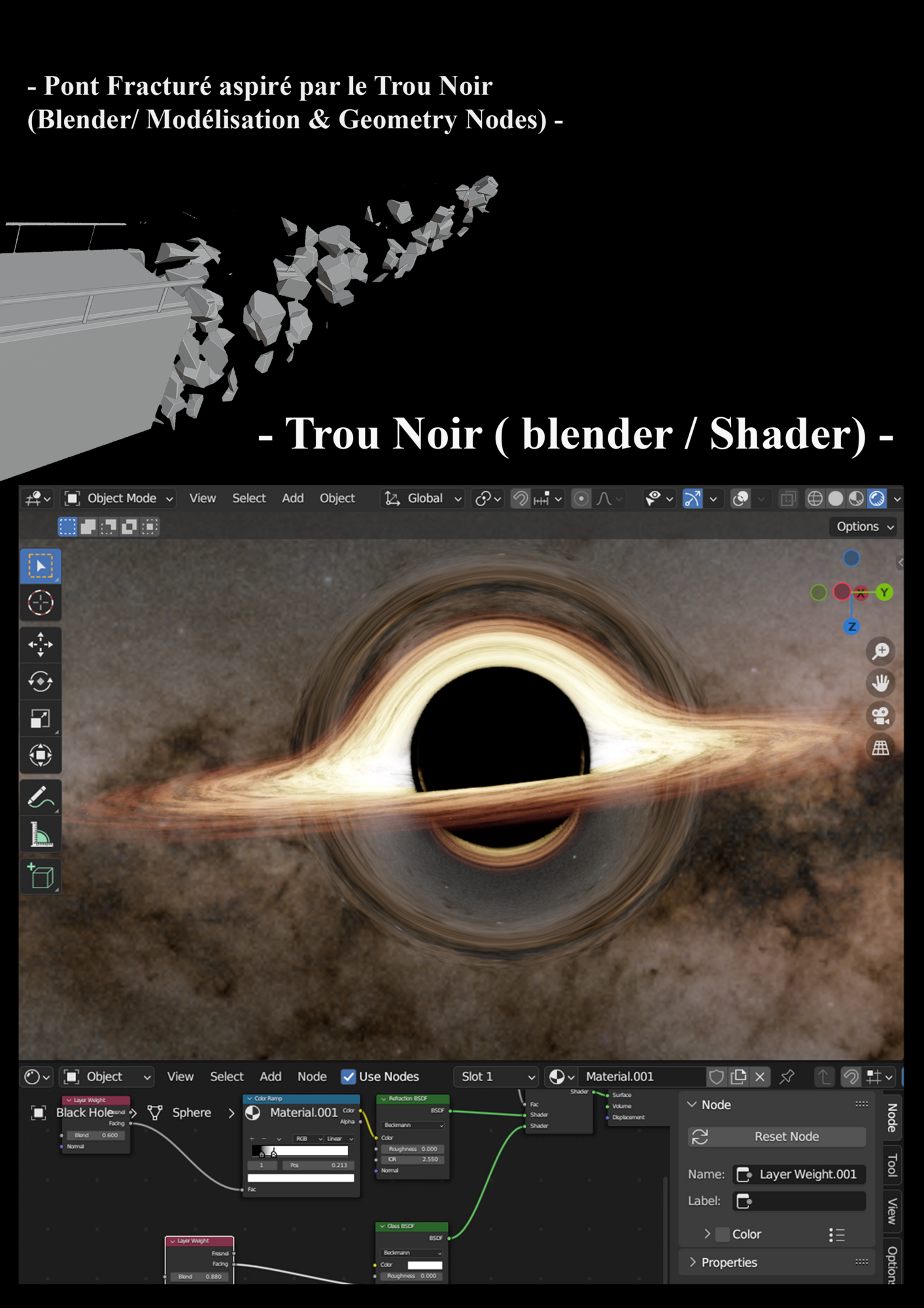Open color presets list icon in Node panel
924x1308 pixels.
(x=836, y=1234)
